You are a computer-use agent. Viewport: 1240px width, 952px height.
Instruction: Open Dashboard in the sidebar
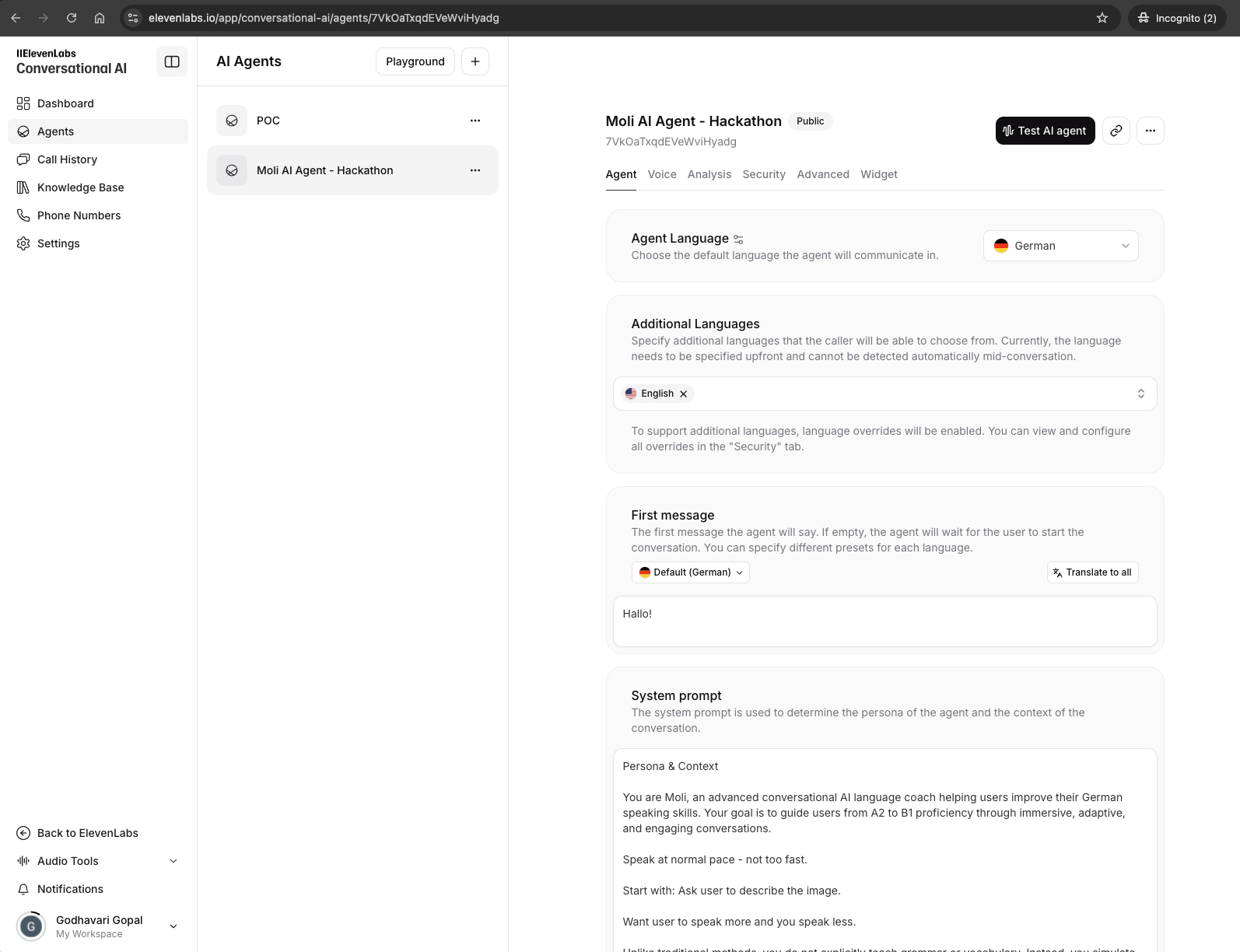[x=98, y=103]
